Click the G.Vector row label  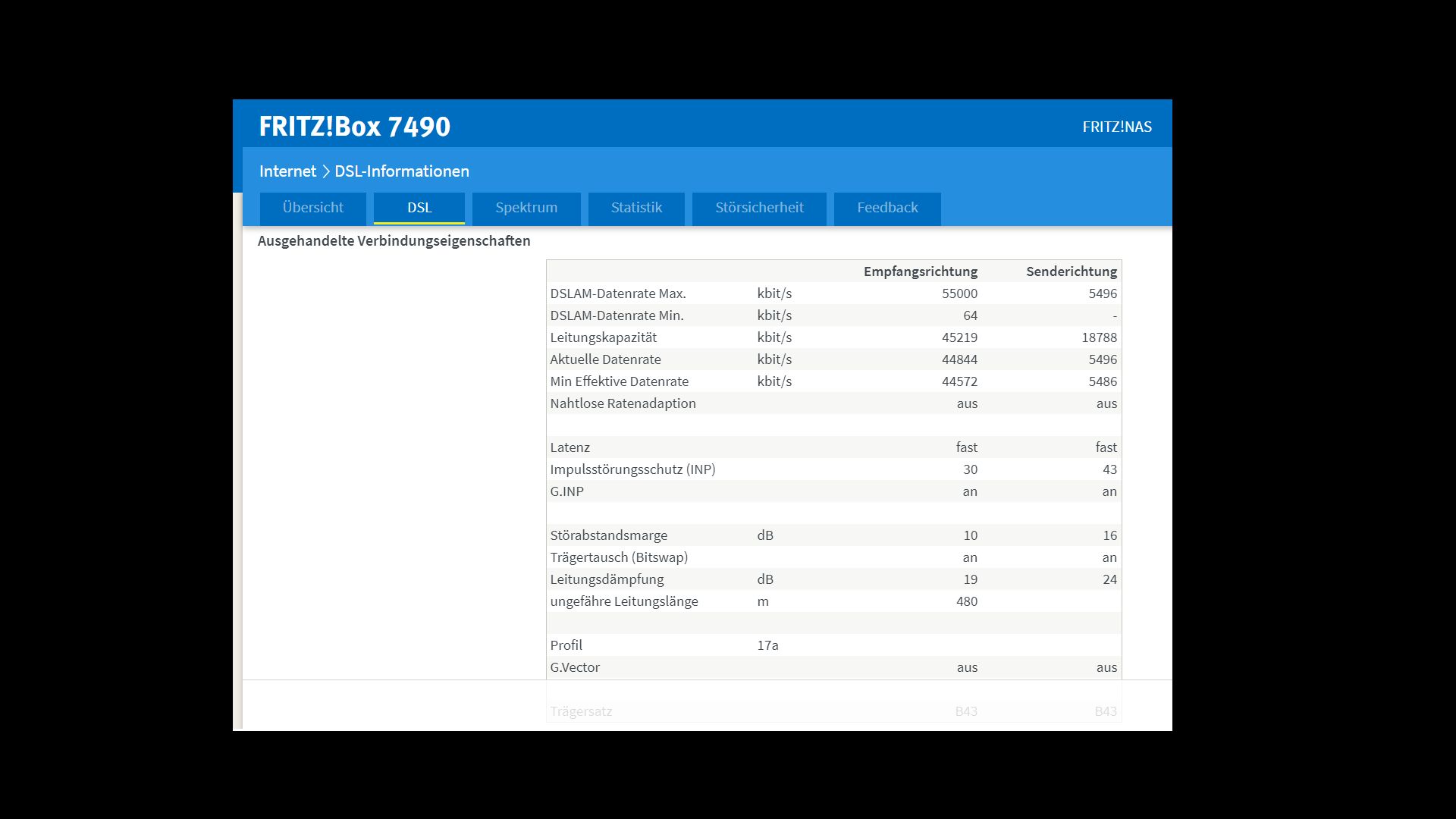pos(575,667)
